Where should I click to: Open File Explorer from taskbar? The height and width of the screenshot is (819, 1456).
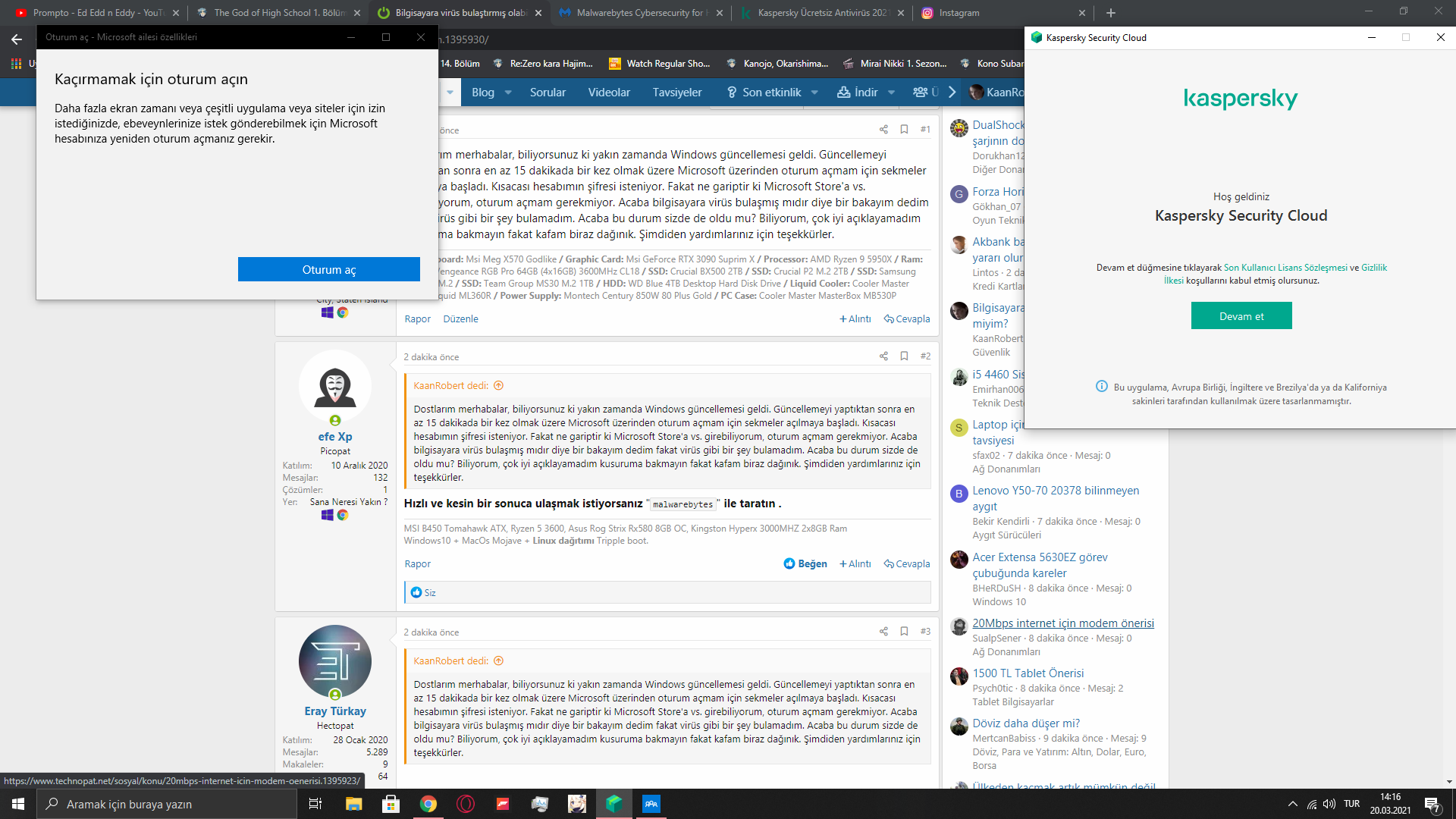pyautogui.click(x=354, y=804)
